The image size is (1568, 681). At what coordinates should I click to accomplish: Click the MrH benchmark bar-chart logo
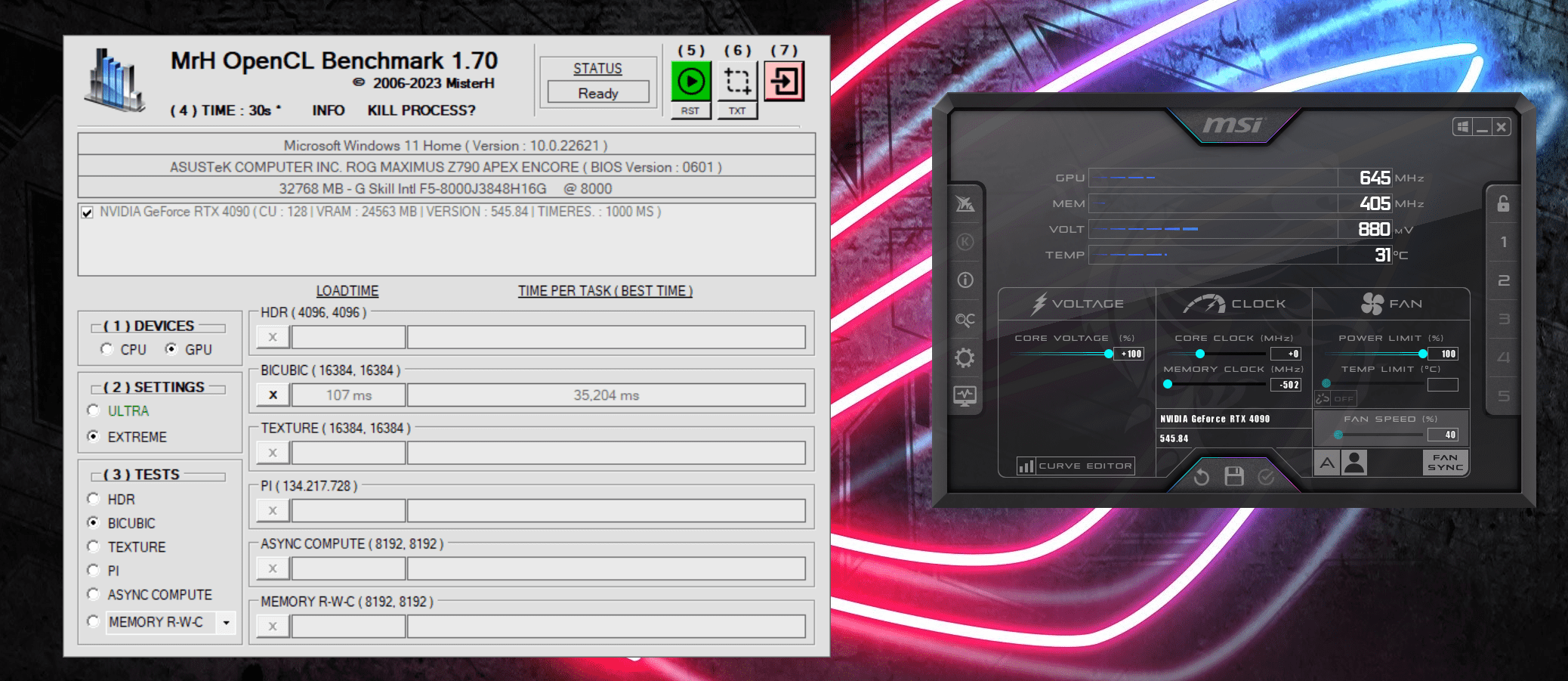[x=115, y=80]
